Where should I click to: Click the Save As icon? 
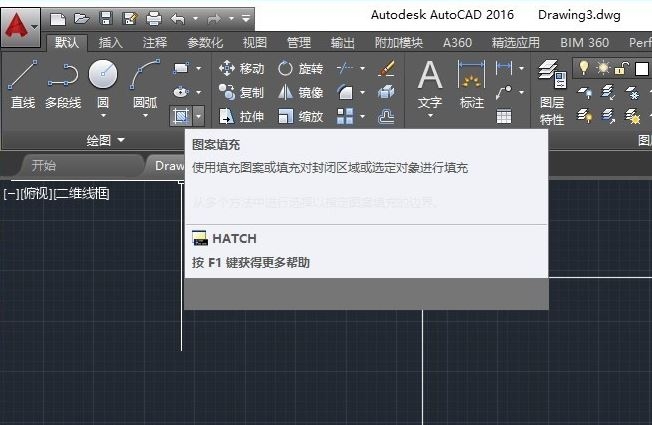[x=130, y=18]
